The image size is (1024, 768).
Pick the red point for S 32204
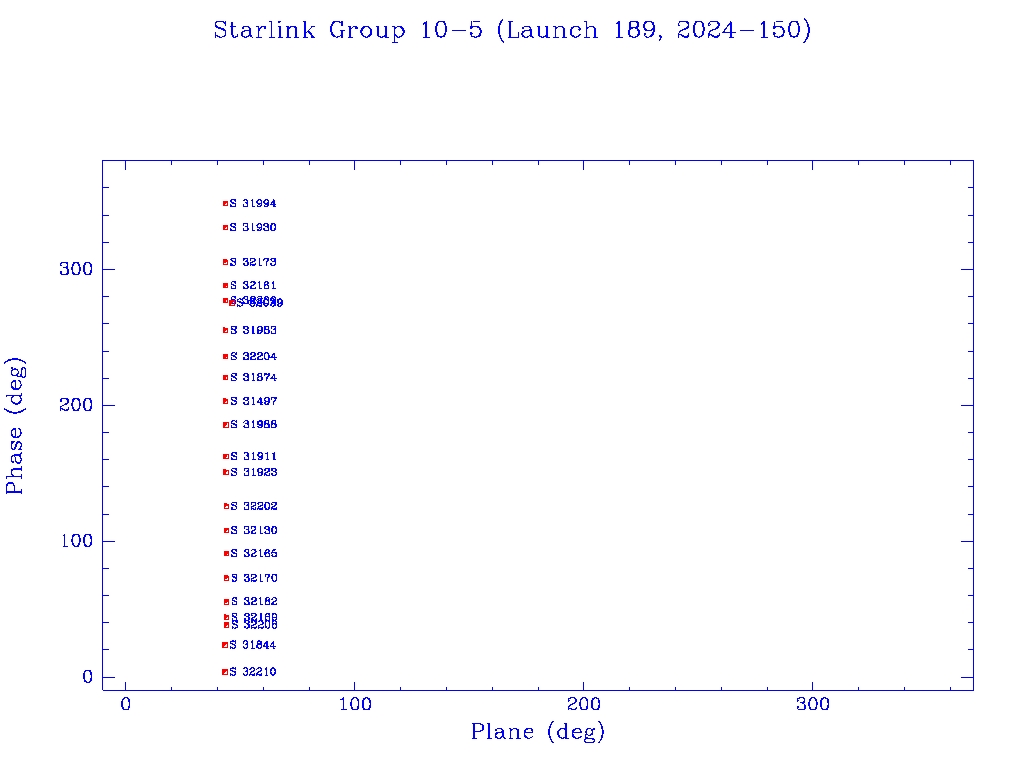click(x=225, y=357)
